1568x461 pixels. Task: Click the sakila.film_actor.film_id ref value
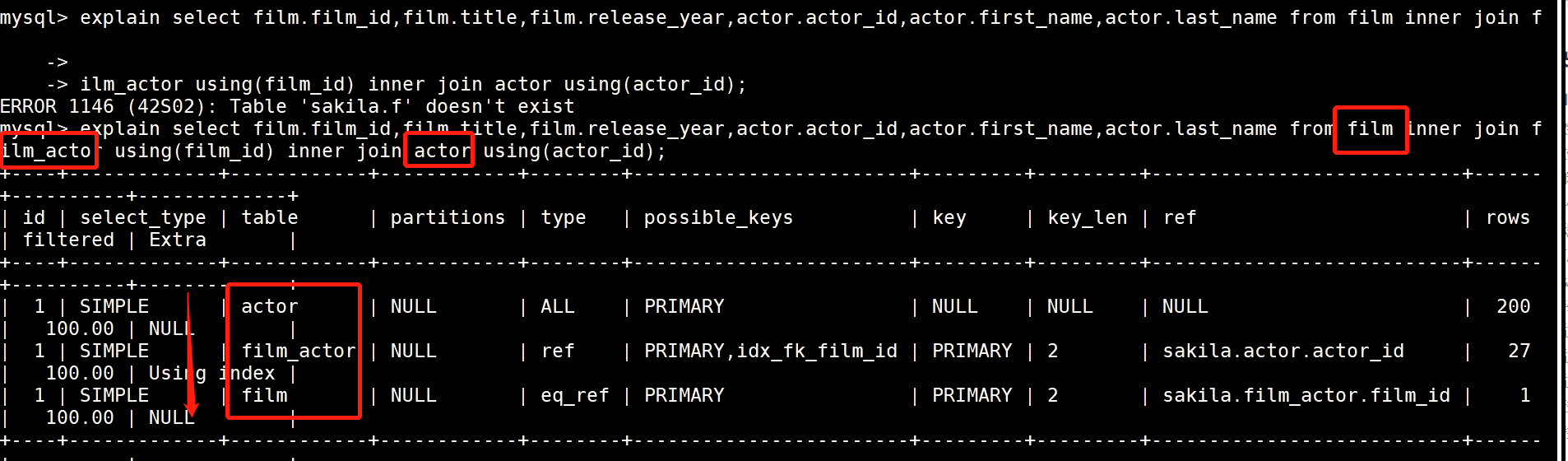[1306, 395]
